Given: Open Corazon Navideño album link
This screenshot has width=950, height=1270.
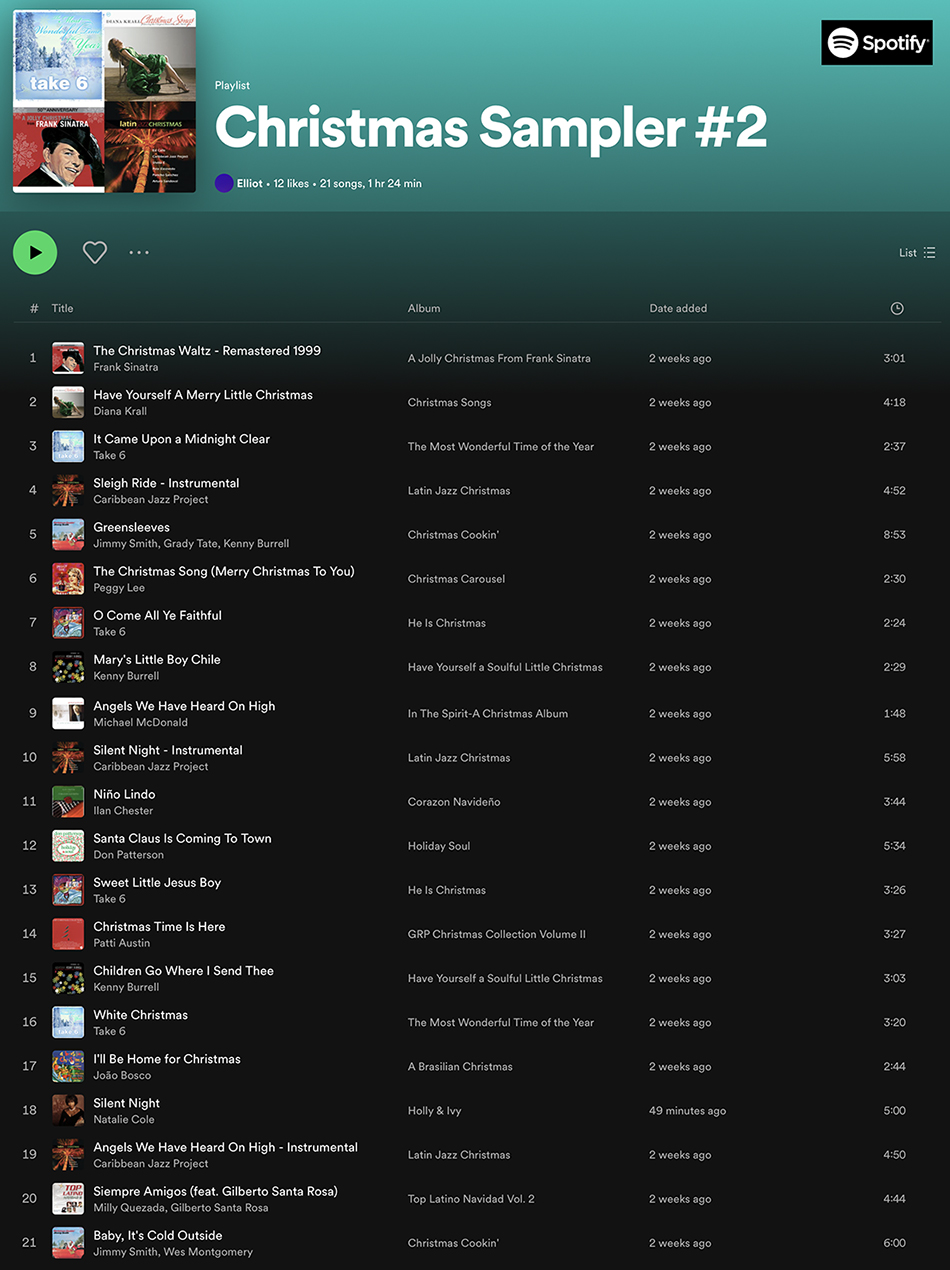Looking at the screenshot, I should point(454,801).
